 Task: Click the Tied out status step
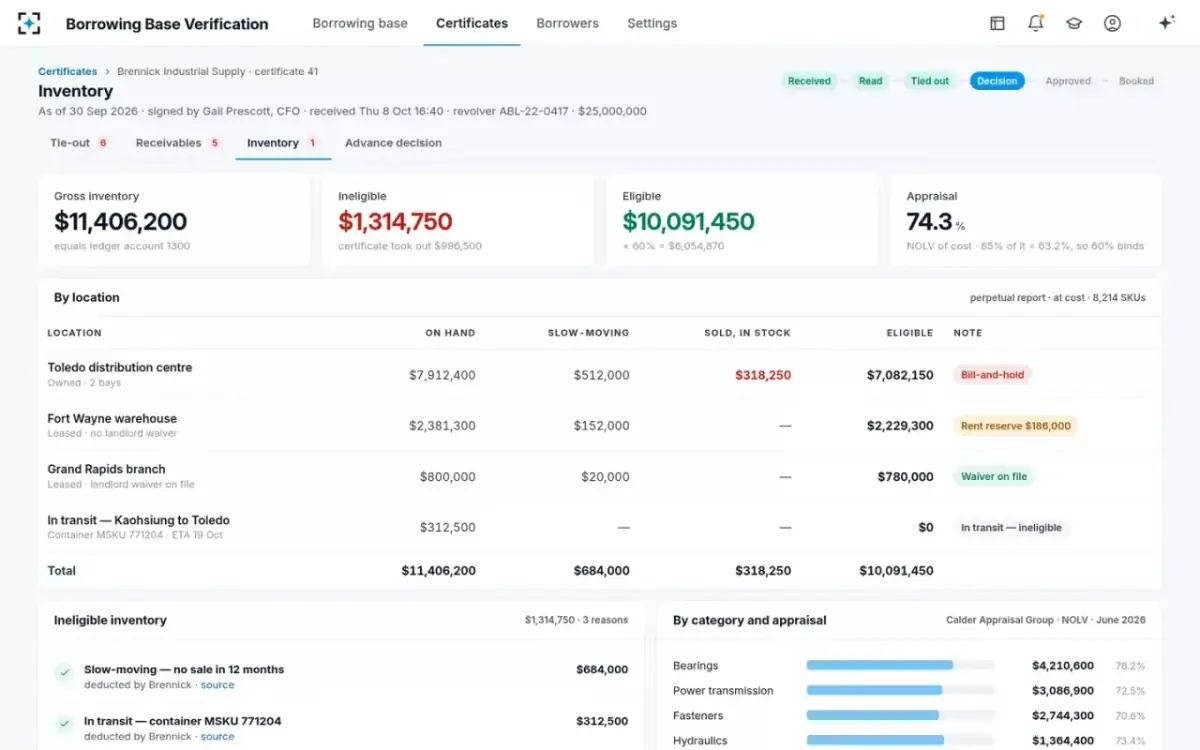[930, 81]
